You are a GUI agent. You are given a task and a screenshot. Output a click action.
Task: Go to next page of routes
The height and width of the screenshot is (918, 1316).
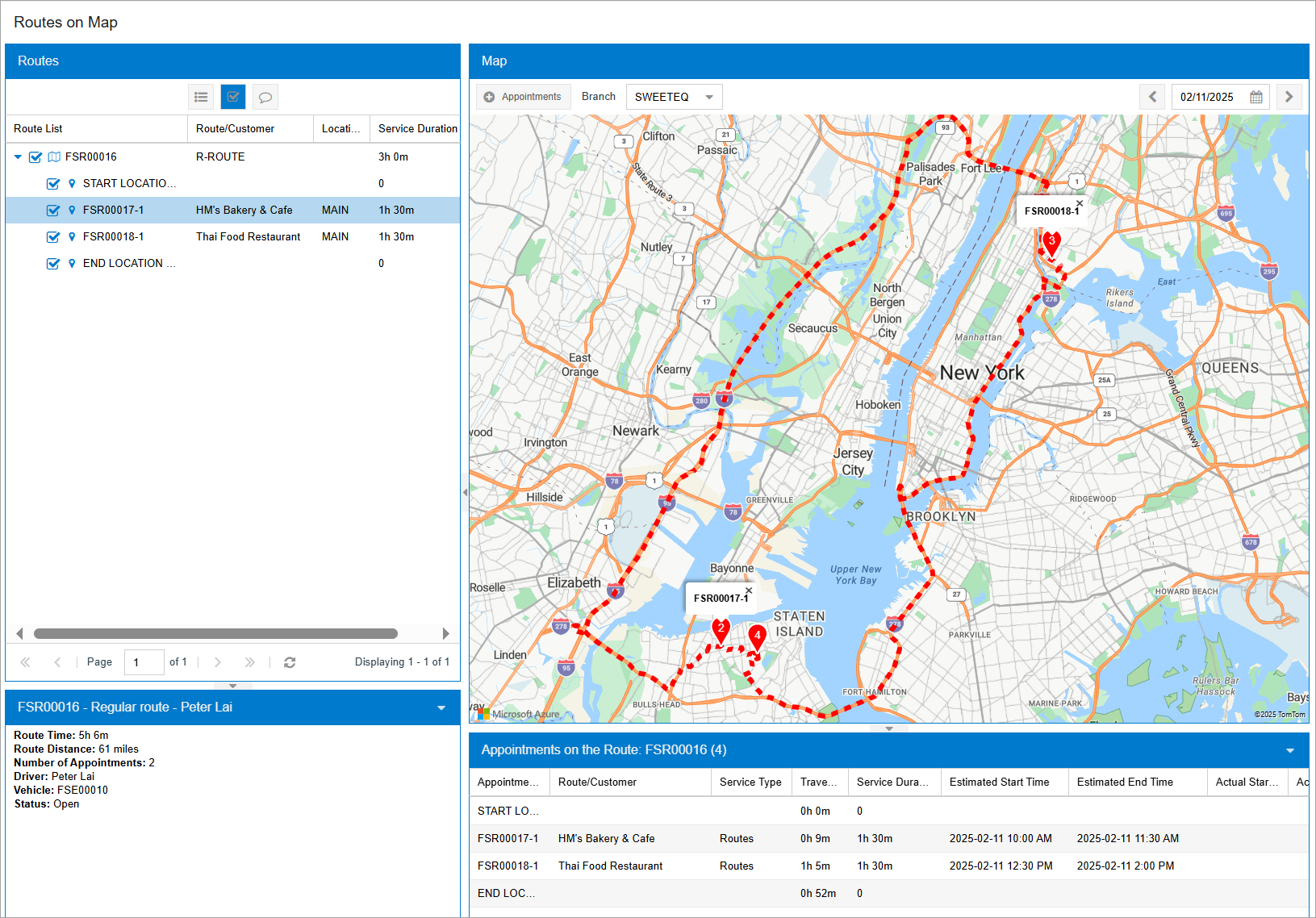(218, 662)
